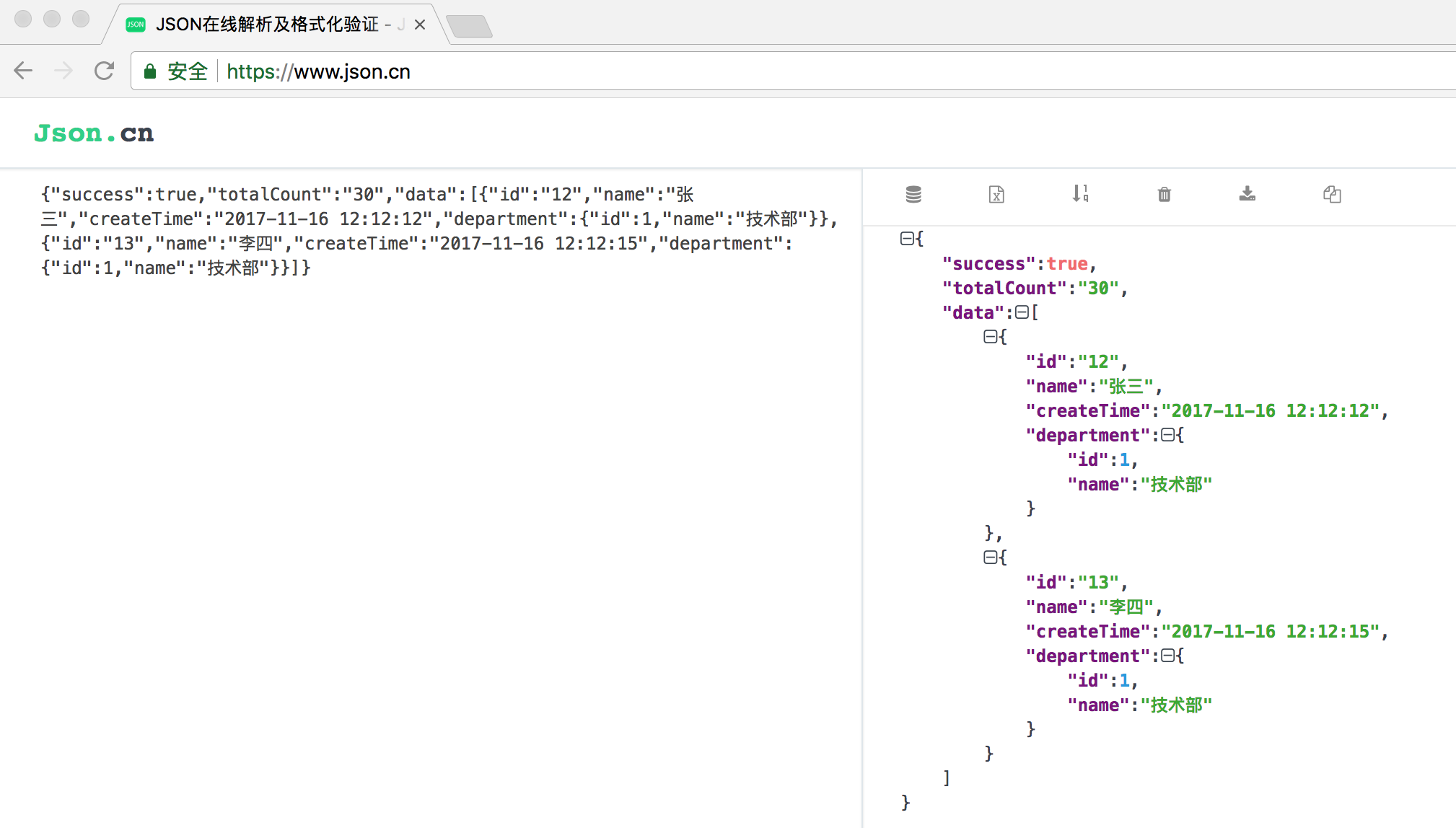Collapse the department object under 张三
This screenshot has height=828, width=1456.
click(1169, 435)
